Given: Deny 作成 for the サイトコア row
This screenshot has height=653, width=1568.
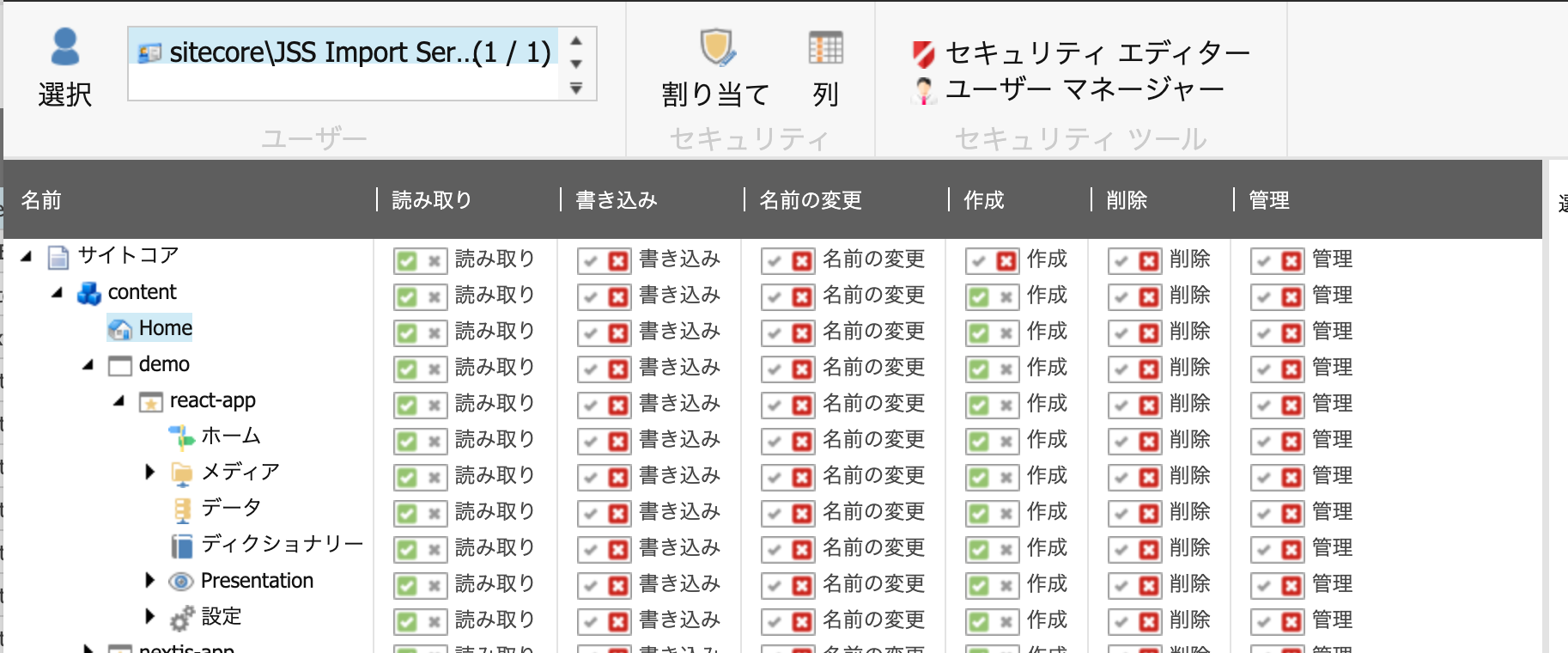Looking at the screenshot, I should click(x=1006, y=261).
